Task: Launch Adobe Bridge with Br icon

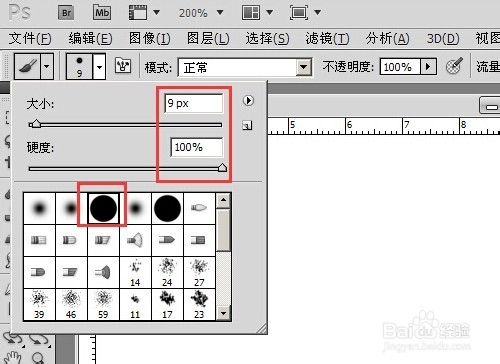Action: [66, 13]
